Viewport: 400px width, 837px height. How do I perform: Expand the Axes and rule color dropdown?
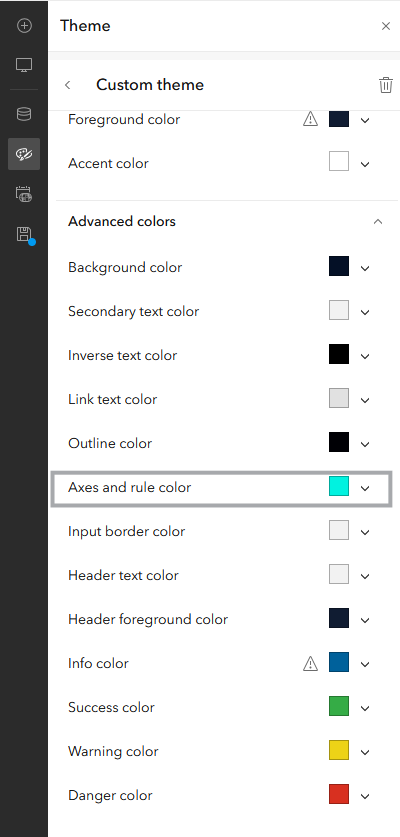tap(365, 488)
